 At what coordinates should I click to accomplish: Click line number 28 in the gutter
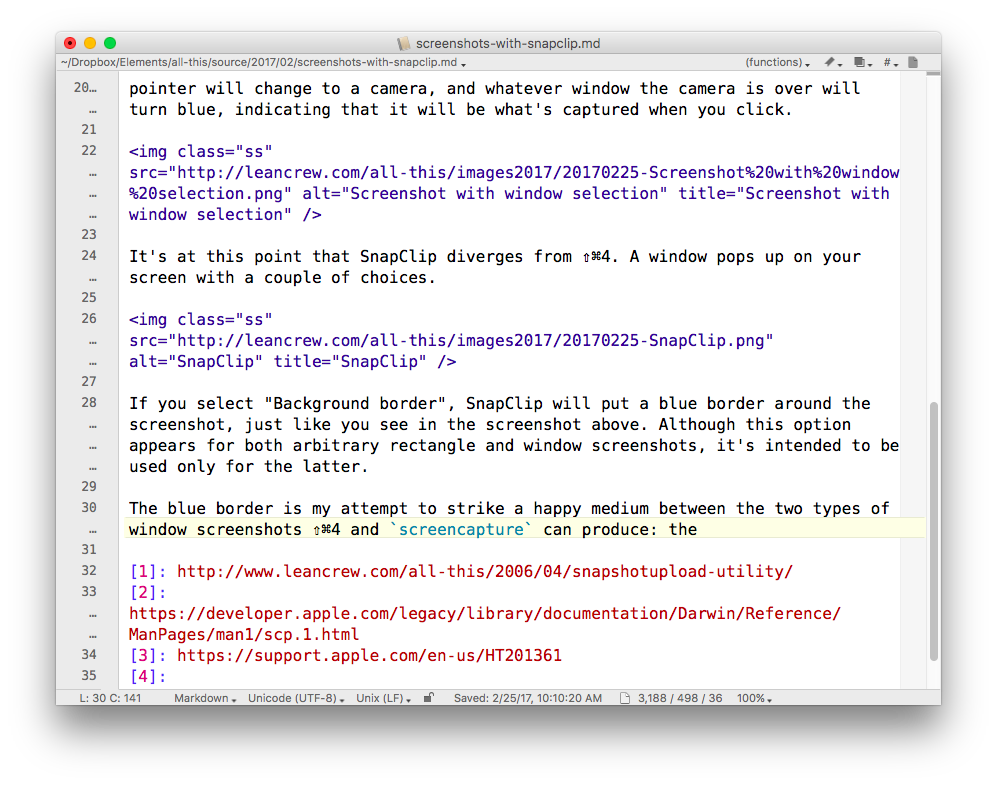click(89, 403)
